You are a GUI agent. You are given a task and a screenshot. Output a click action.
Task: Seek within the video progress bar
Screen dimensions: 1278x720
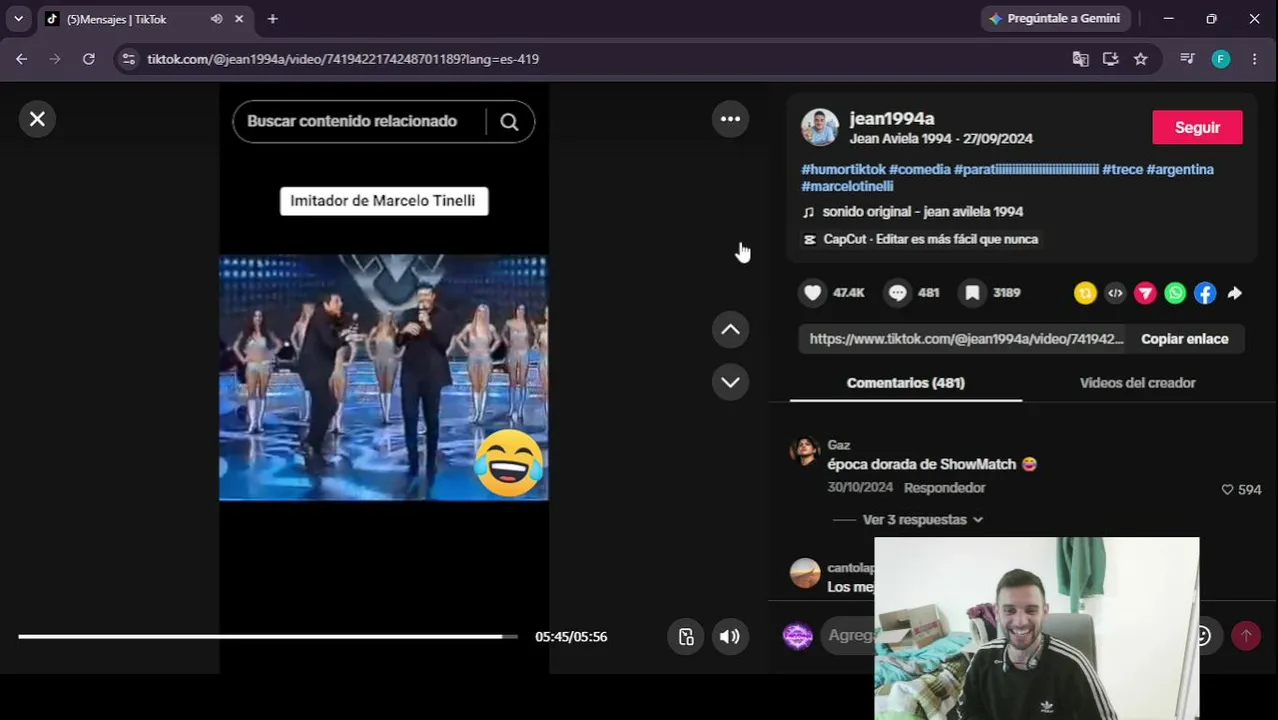pyautogui.click(x=268, y=636)
